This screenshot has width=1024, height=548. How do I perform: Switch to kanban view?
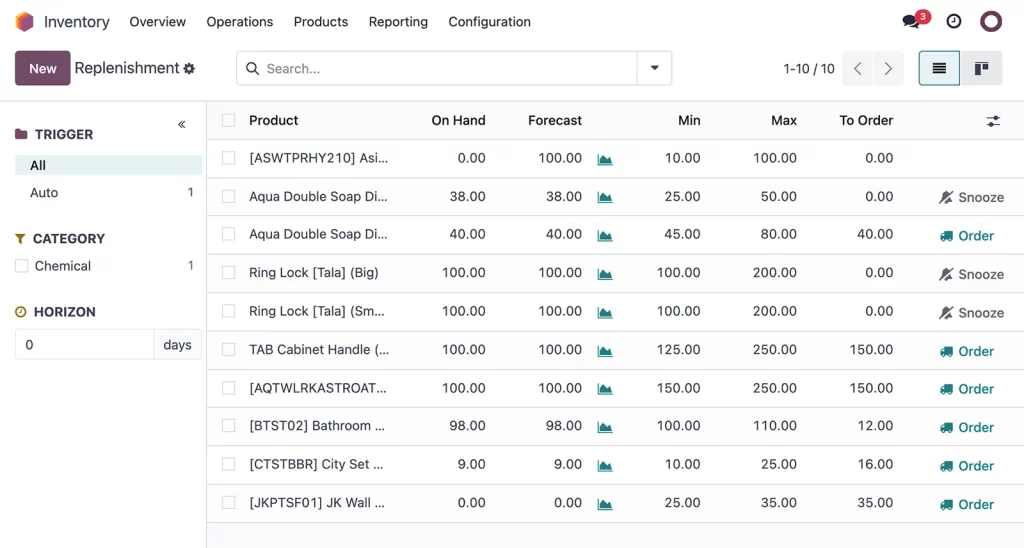click(981, 68)
